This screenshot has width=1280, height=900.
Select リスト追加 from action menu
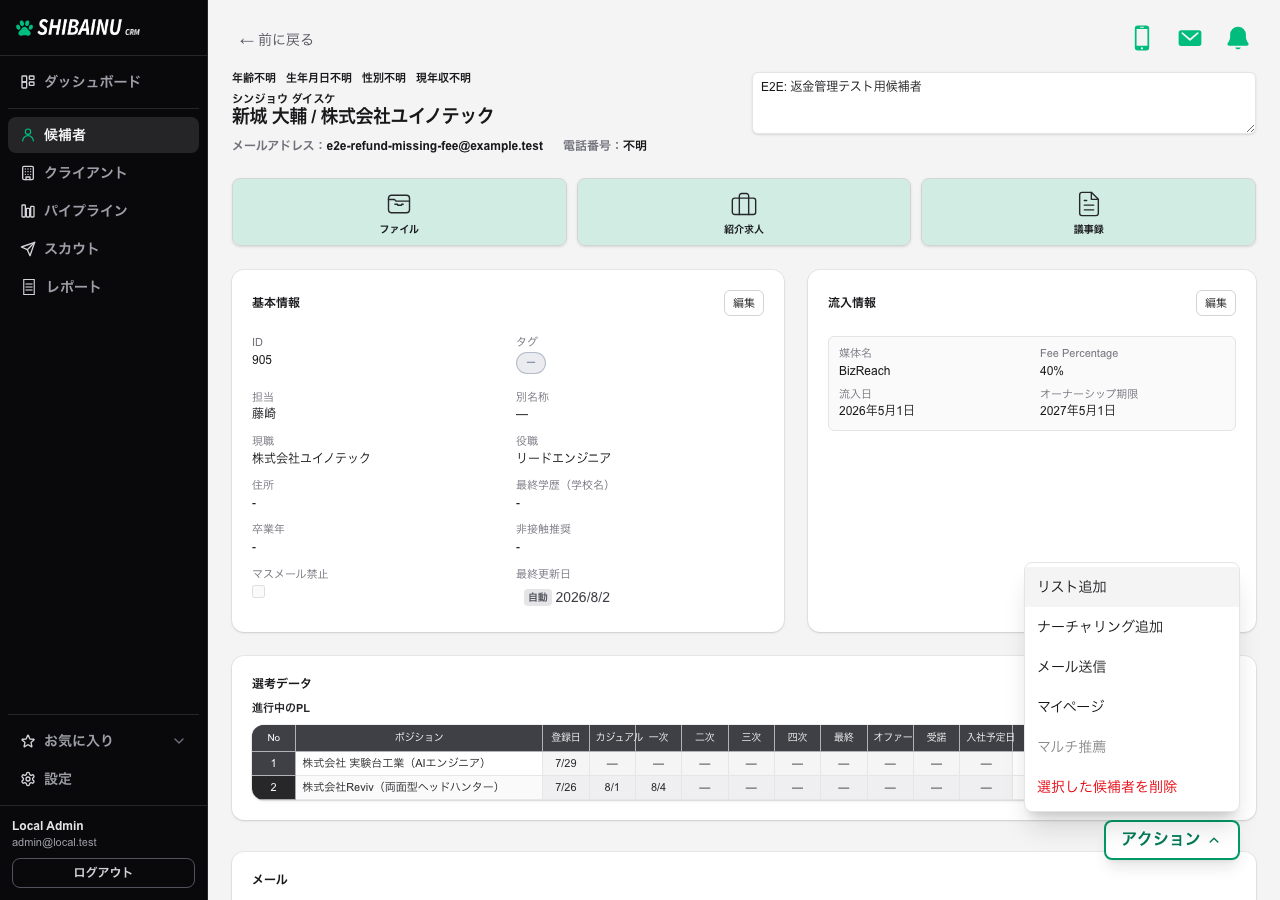(x=1132, y=587)
